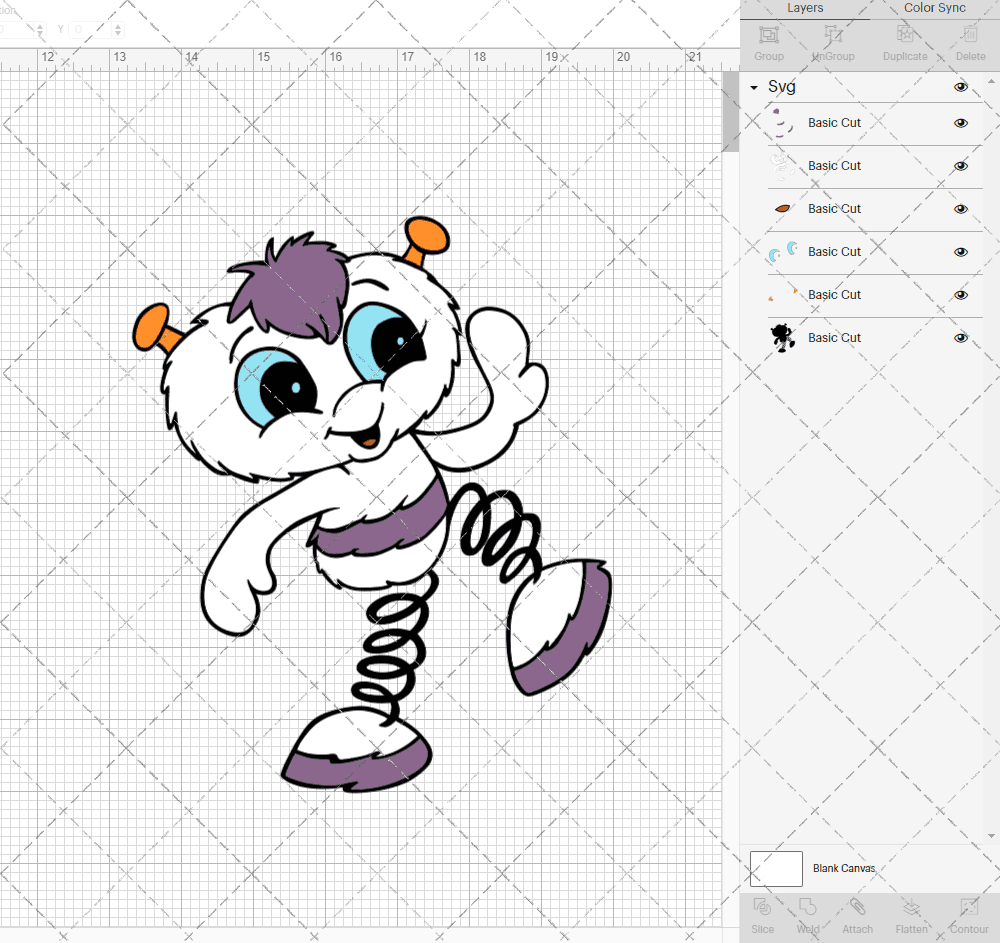
Task: Click the UnGroup button
Action: 833,42
